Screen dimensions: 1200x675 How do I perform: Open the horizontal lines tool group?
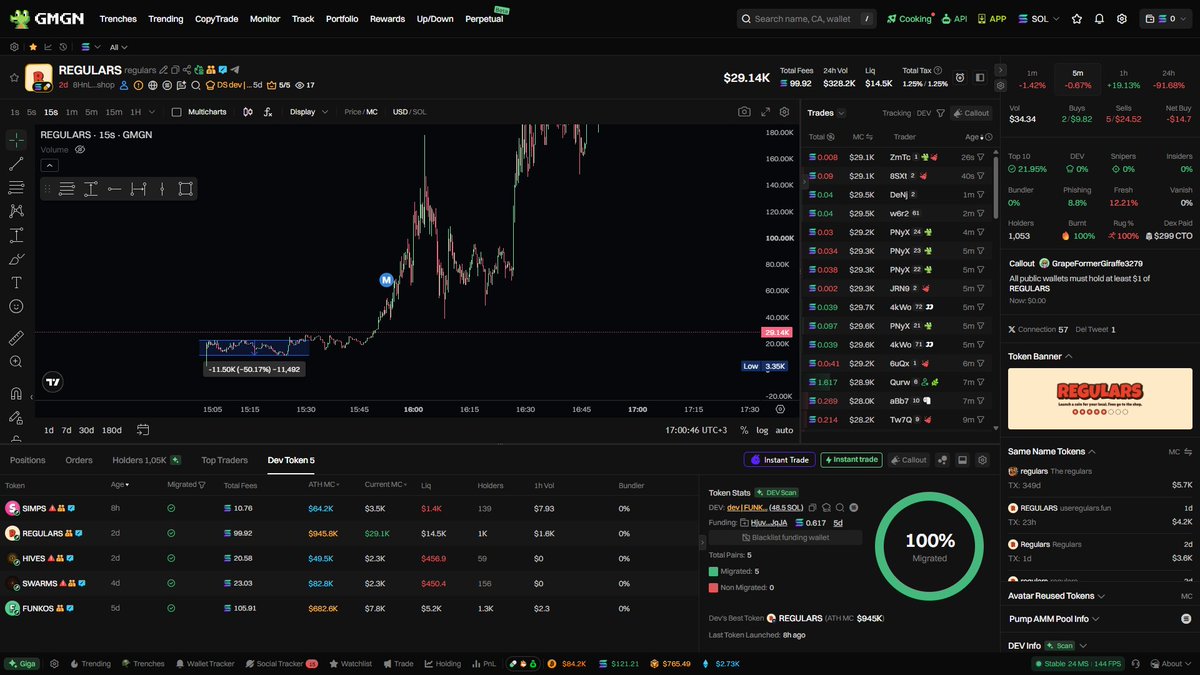(16, 187)
